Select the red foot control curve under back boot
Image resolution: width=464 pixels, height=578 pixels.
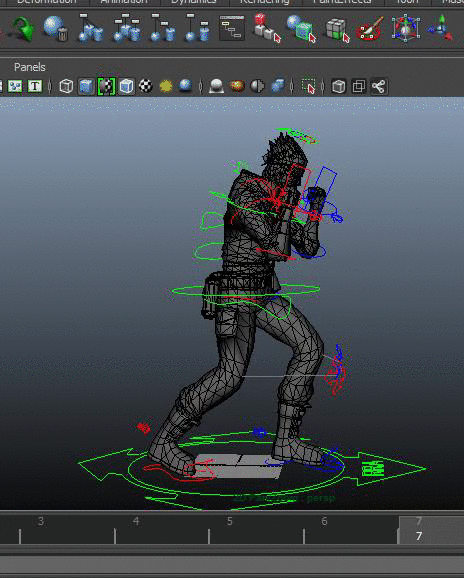tap(180, 470)
